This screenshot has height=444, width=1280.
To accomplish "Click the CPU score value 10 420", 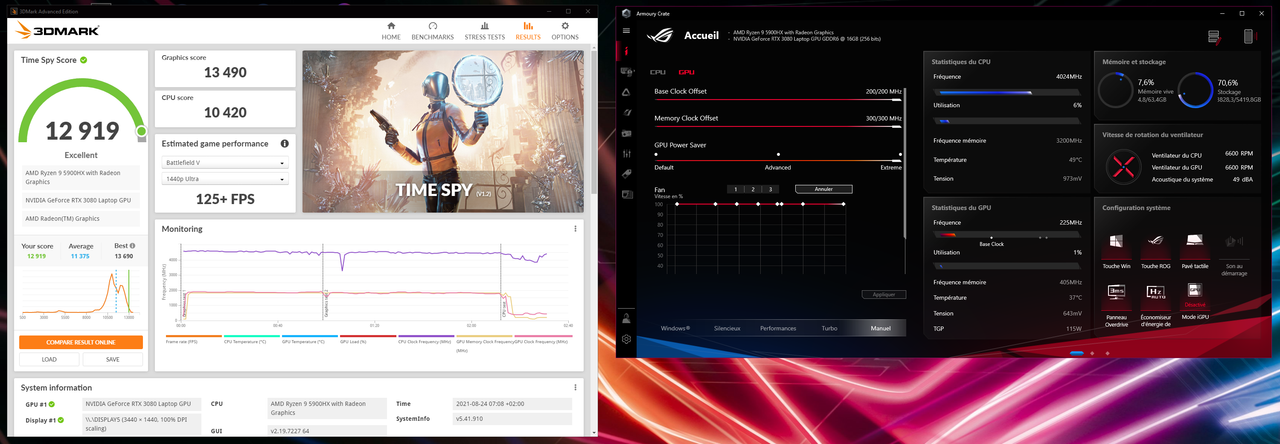I will click(225, 112).
